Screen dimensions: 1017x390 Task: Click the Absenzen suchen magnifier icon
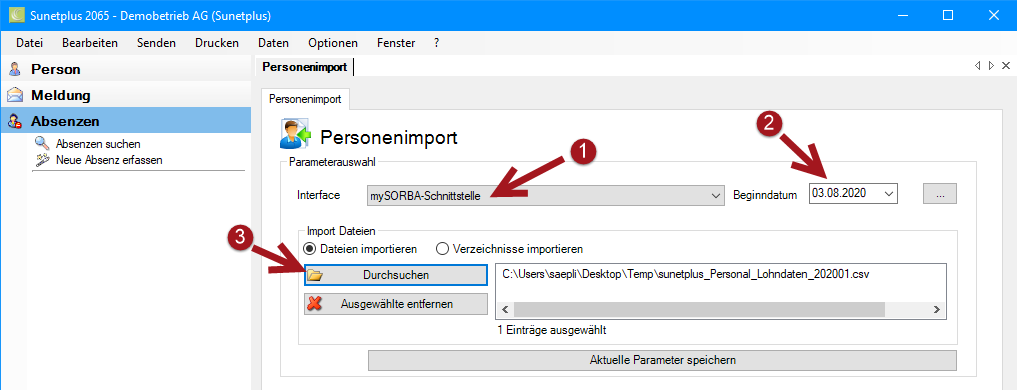(x=43, y=143)
